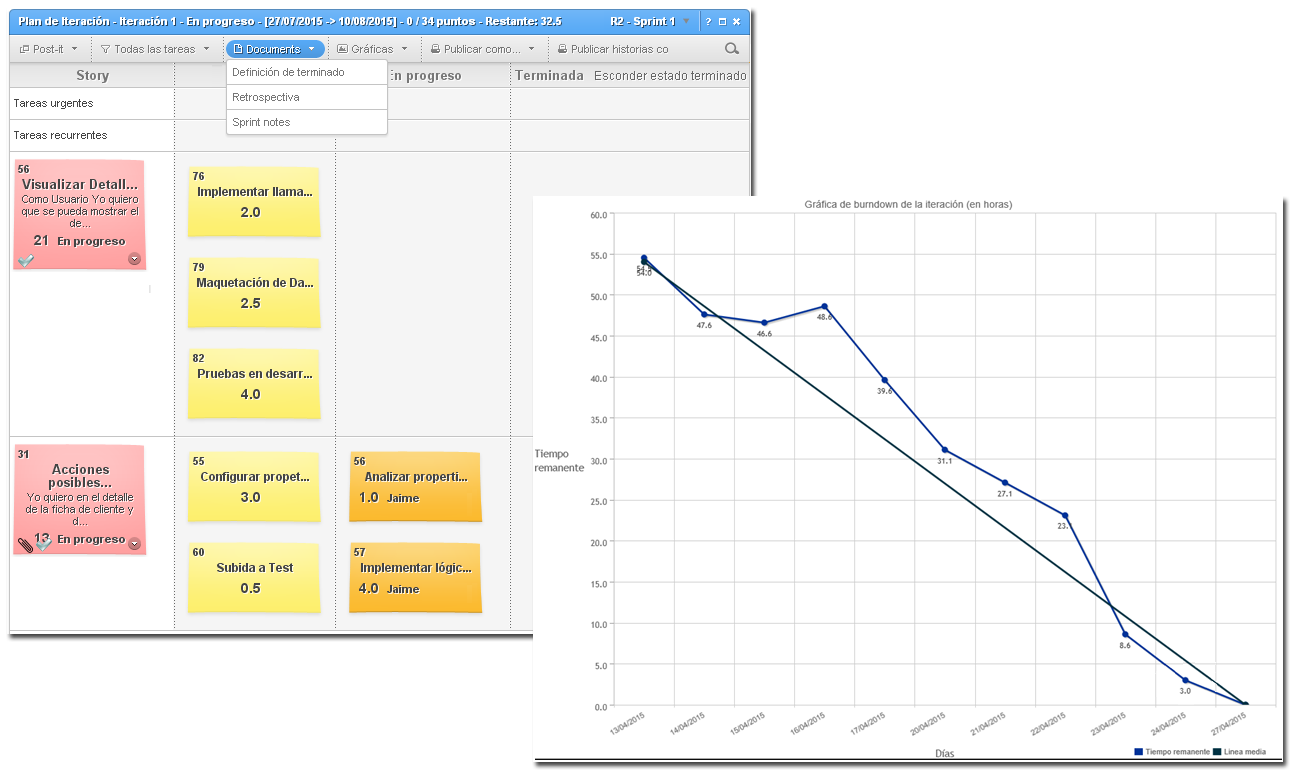
Task: Click the Publicar como... button
Action: coord(483,48)
